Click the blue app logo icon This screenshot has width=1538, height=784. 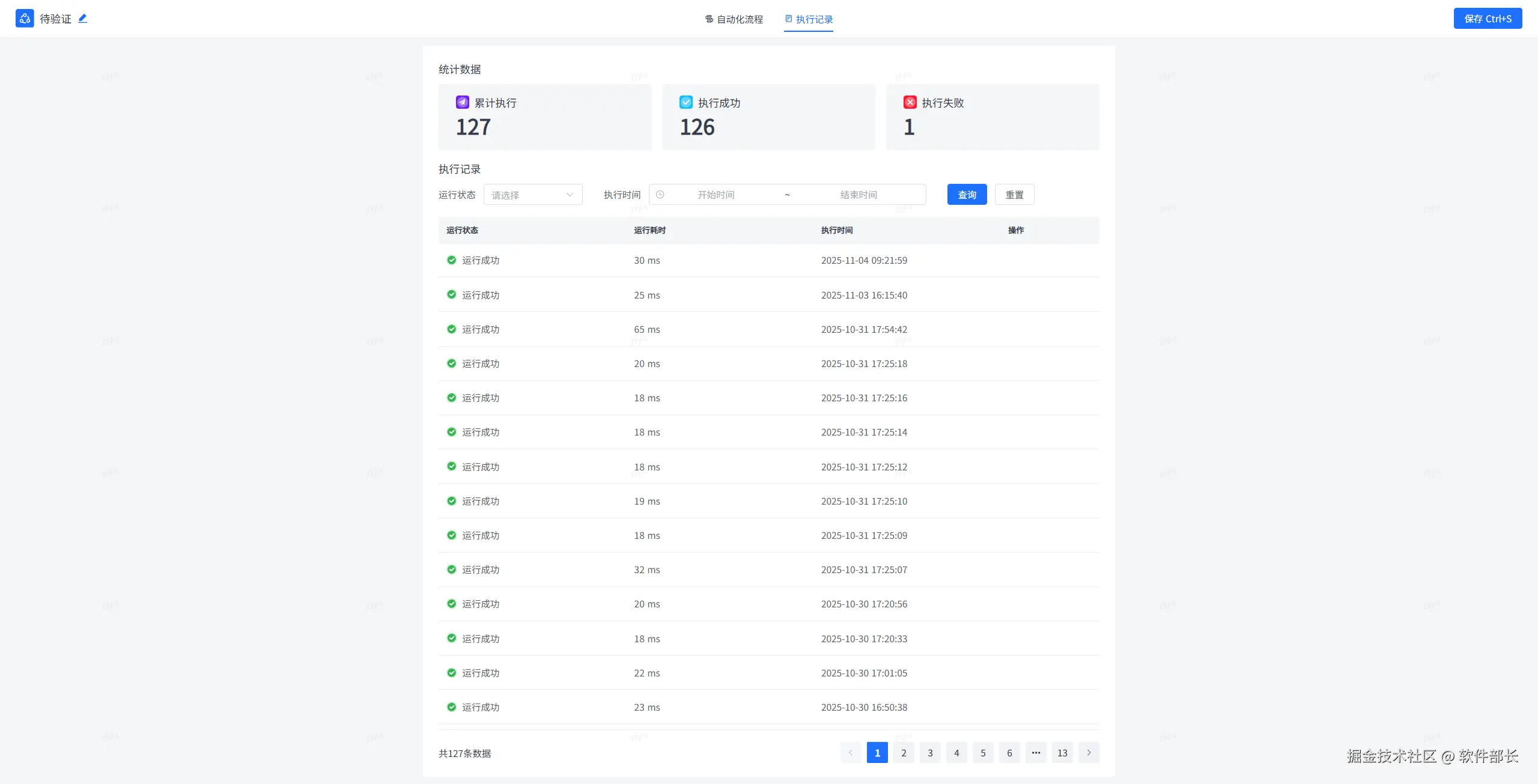[x=25, y=19]
